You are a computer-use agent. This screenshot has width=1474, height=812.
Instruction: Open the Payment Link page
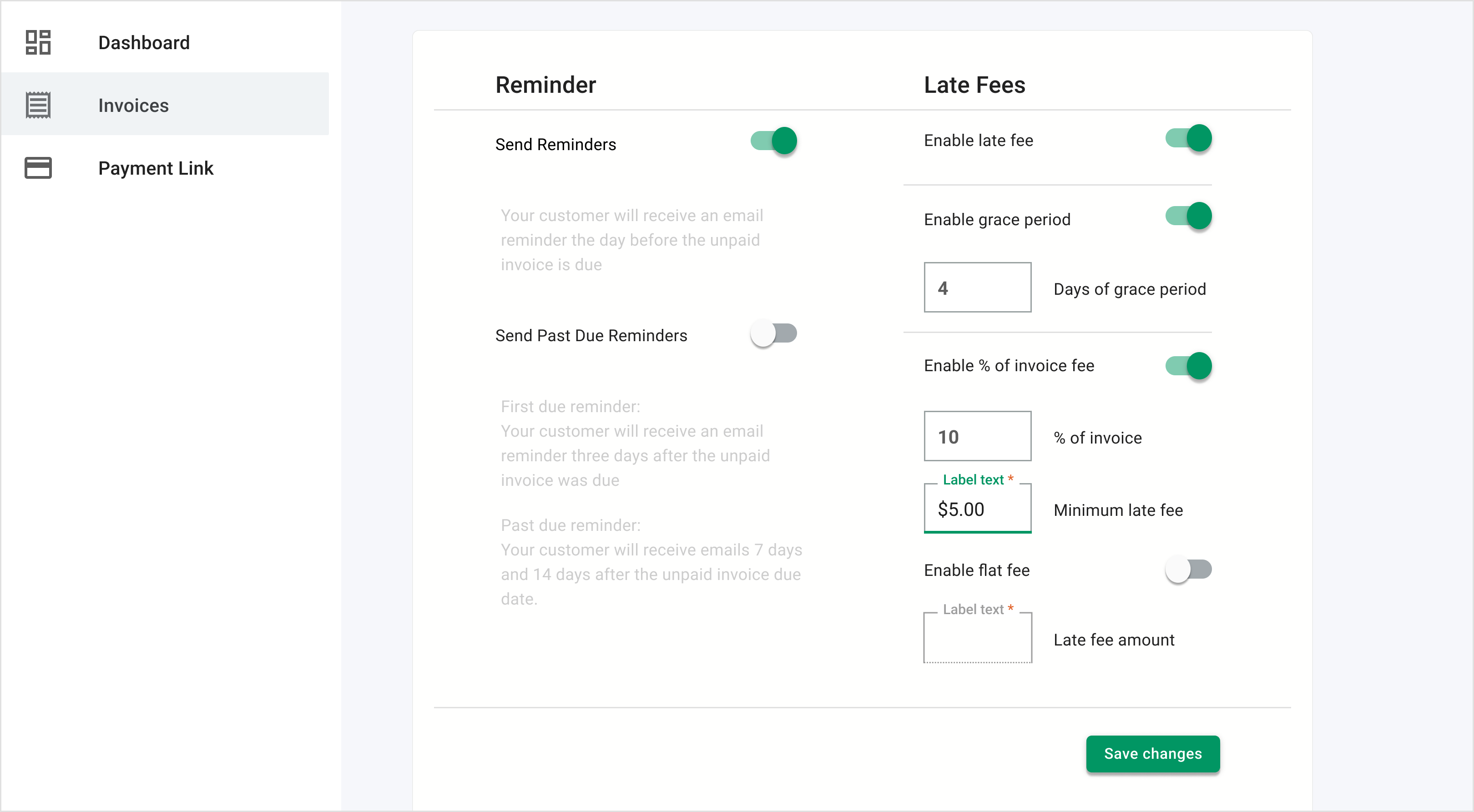[156, 168]
